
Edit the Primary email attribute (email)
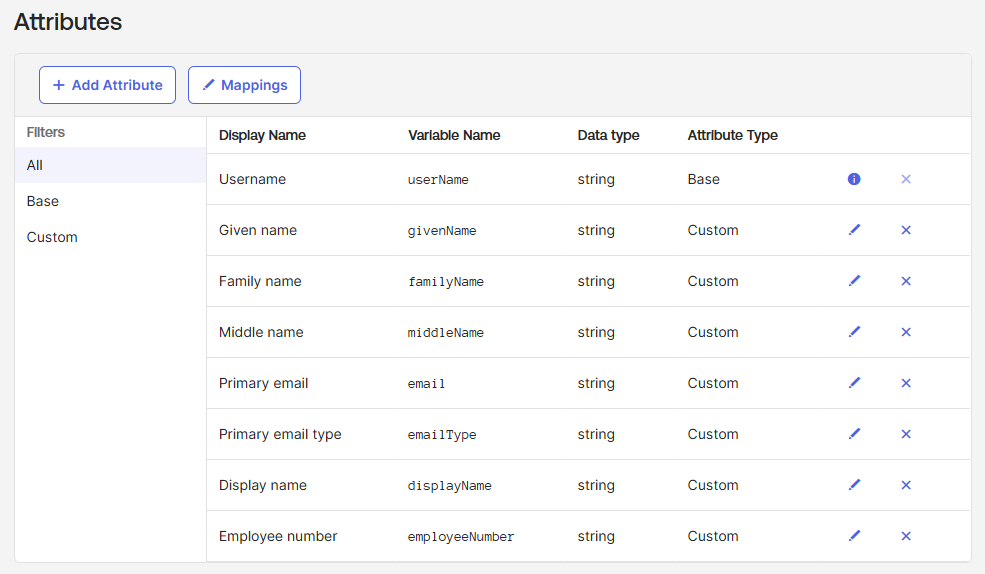(854, 382)
